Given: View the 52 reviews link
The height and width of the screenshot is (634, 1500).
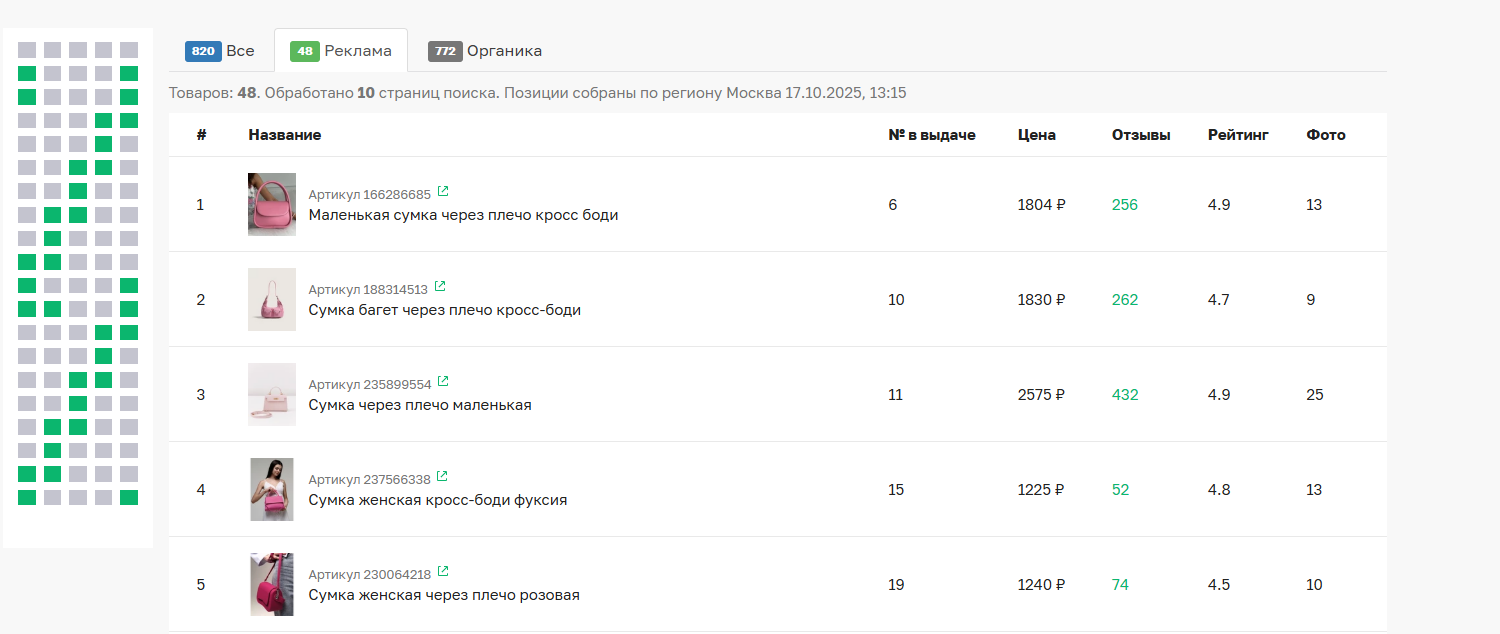Looking at the screenshot, I should click(1120, 490).
